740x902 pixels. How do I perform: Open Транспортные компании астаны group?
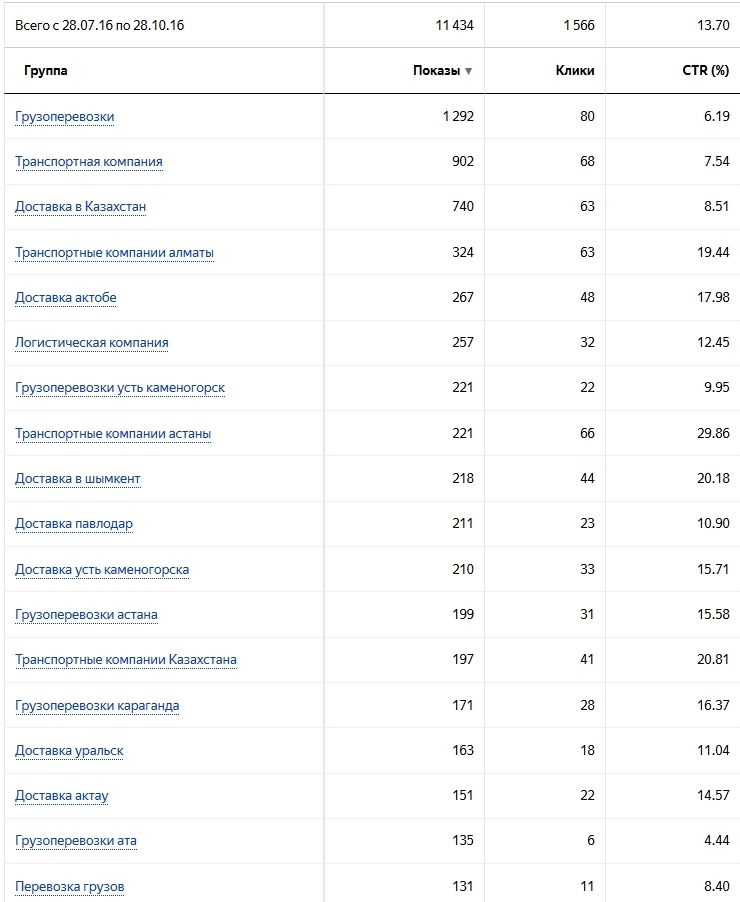click(113, 434)
